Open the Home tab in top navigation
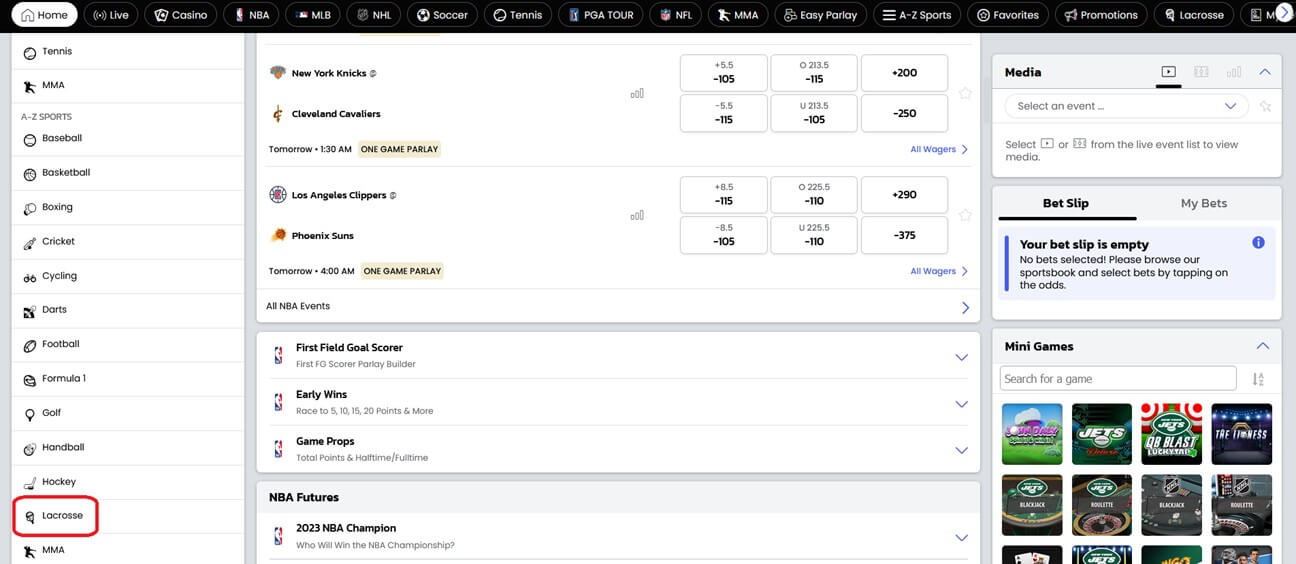 (x=45, y=15)
